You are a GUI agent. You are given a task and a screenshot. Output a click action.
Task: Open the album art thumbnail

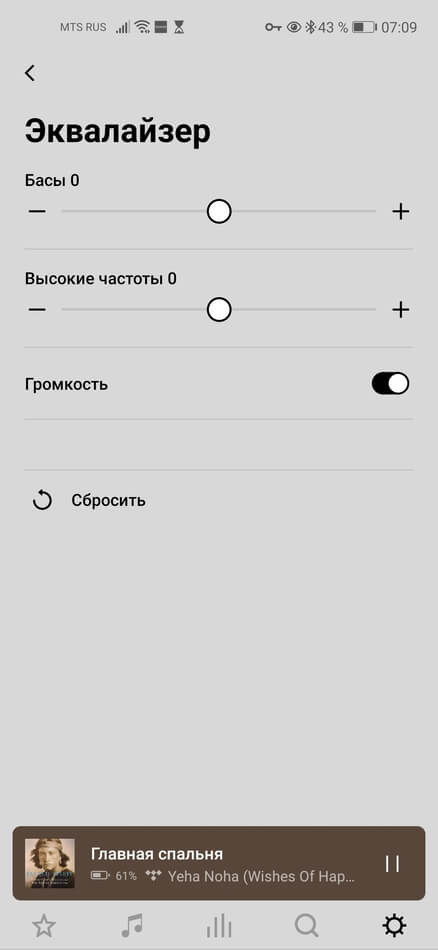50,863
